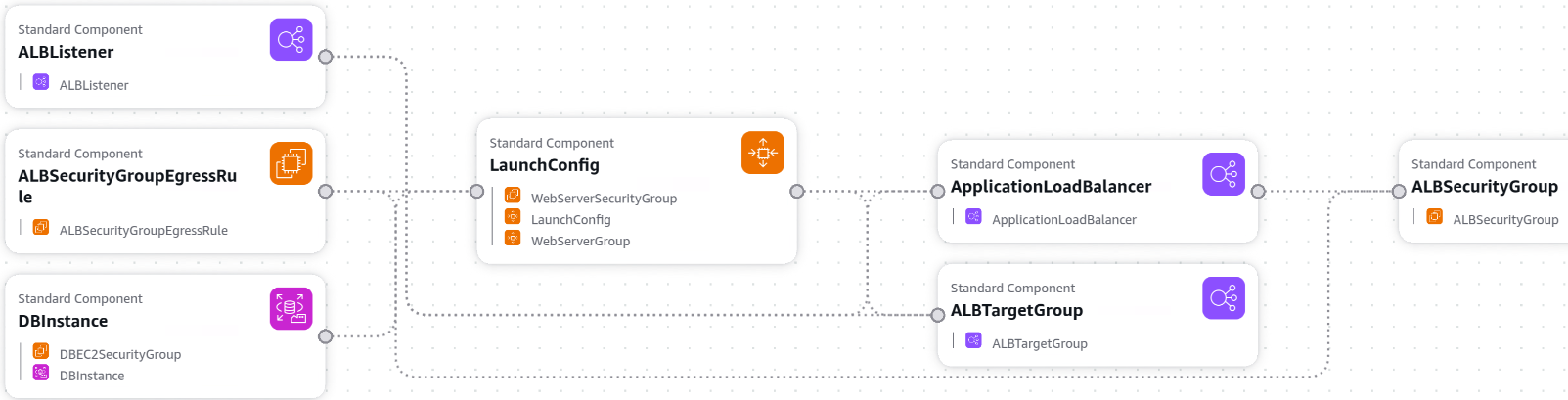Image resolution: width=1568 pixels, height=400 pixels.
Task: Select the ALBListener card title
Action: pyautogui.click(x=66, y=53)
